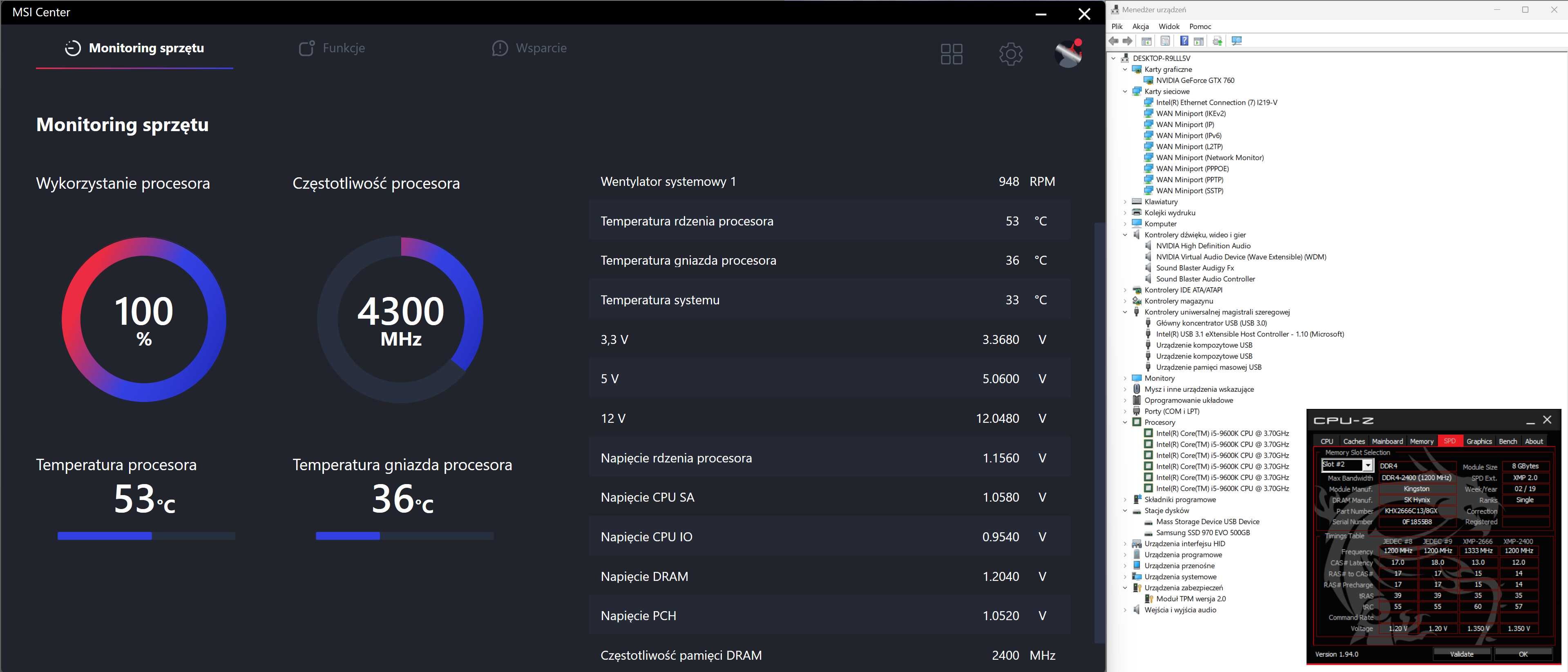Select Samsung SSD 970 EVO 500GB drive
Image resolution: width=1568 pixels, height=672 pixels.
[1202, 533]
